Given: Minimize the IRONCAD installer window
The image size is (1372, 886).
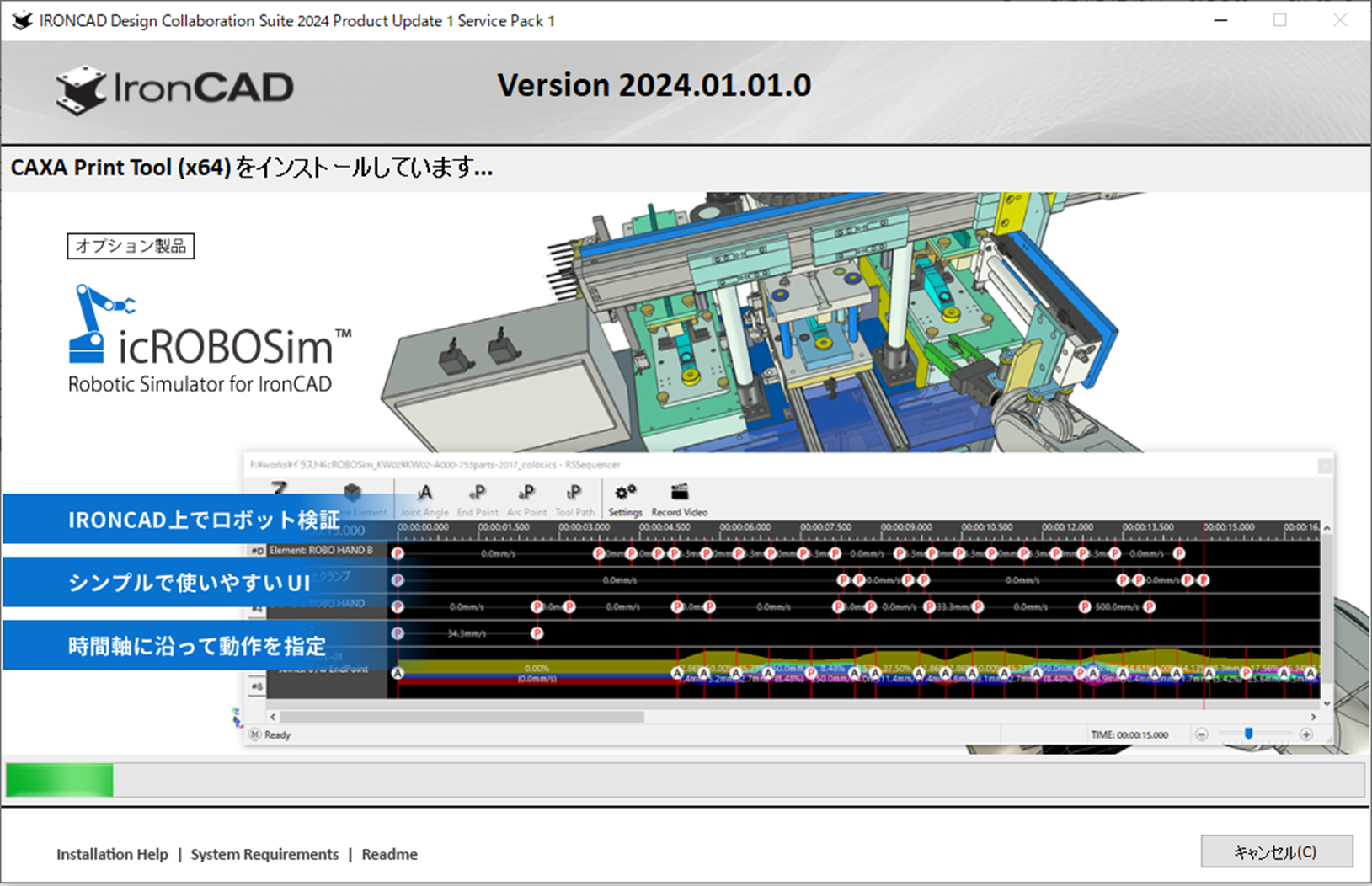Looking at the screenshot, I should click(x=1220, y=20).
